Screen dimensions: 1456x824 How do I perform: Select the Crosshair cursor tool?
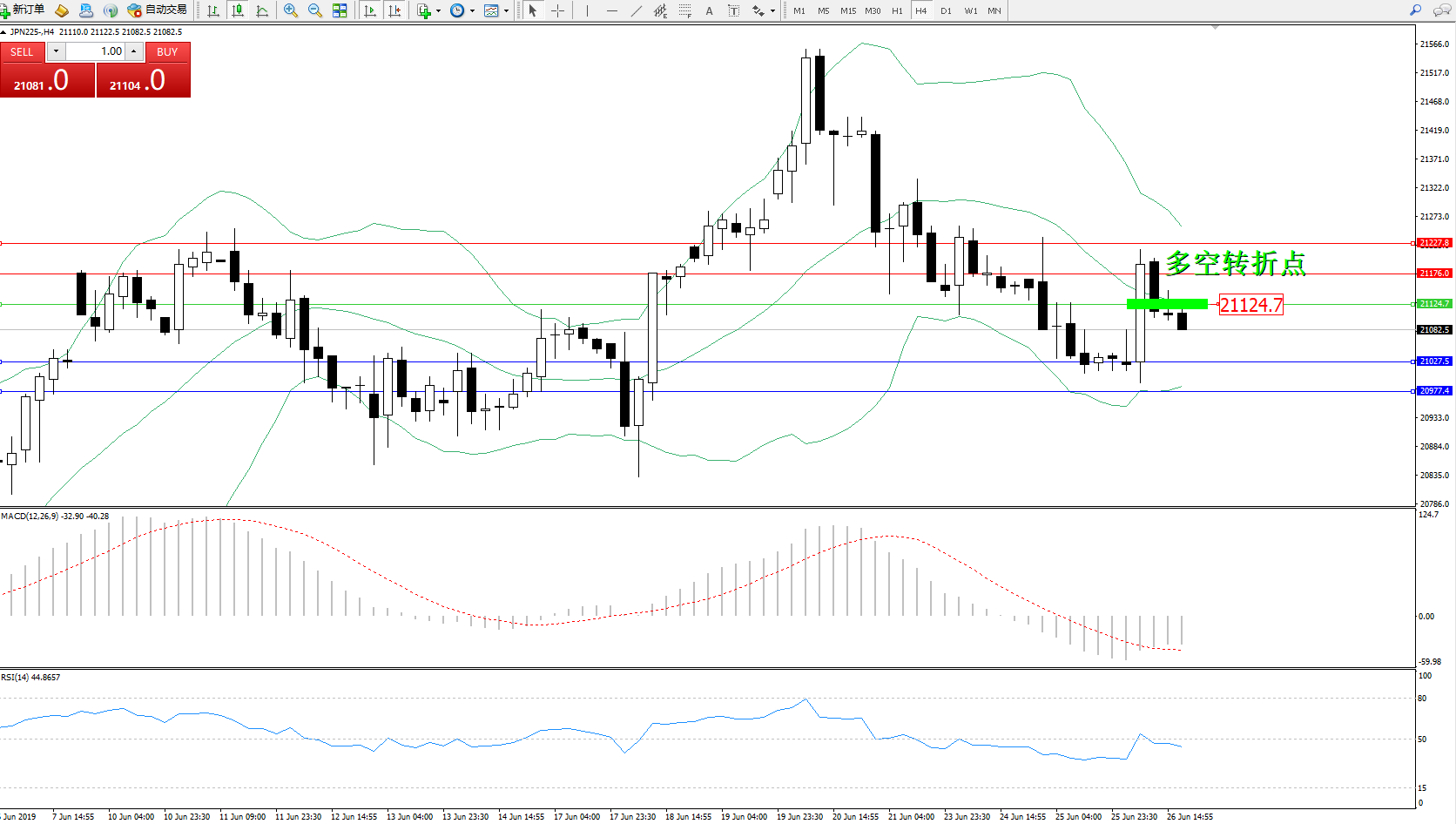(557, 10)
